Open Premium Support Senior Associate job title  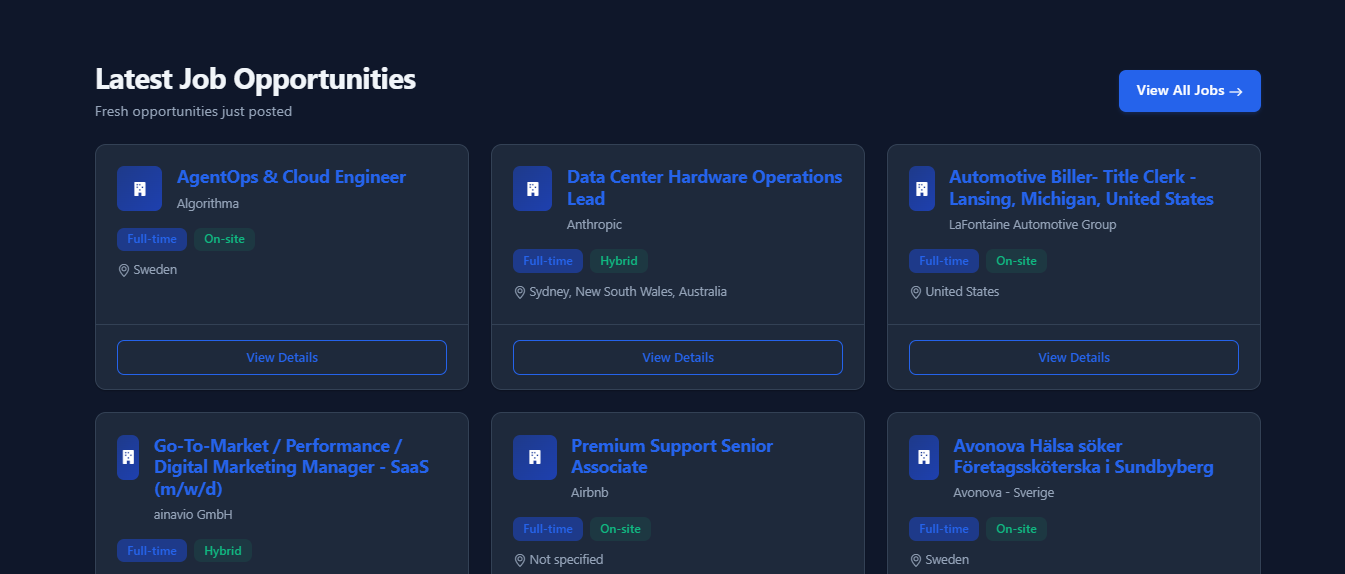pyautogui.click(x=672, y=456)
